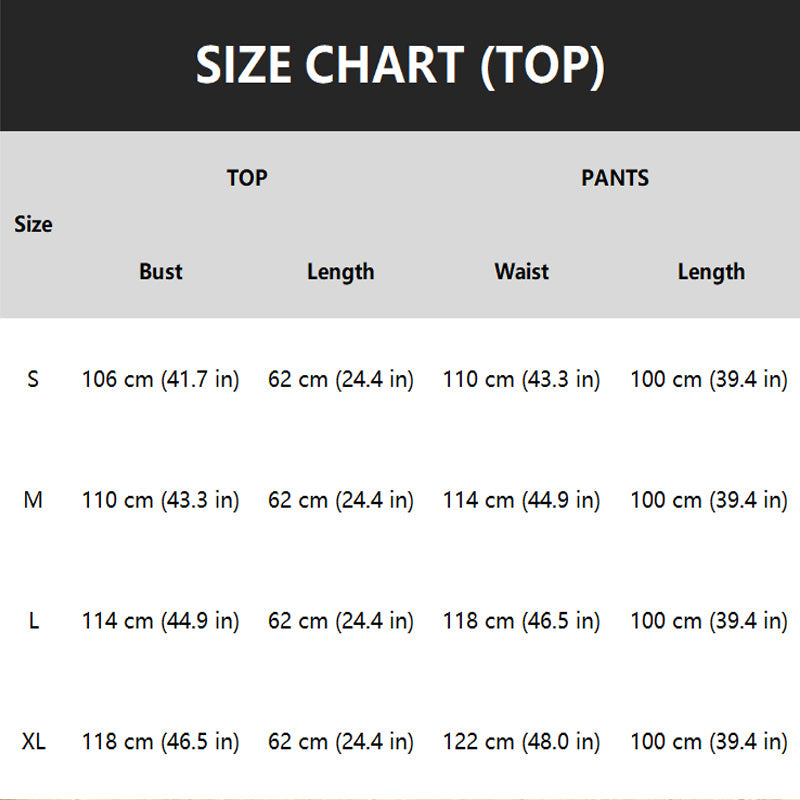Click the 106 cm (41.7 in) bust cell
This screenshot has height=800, width=800.
tap(160, 380)
